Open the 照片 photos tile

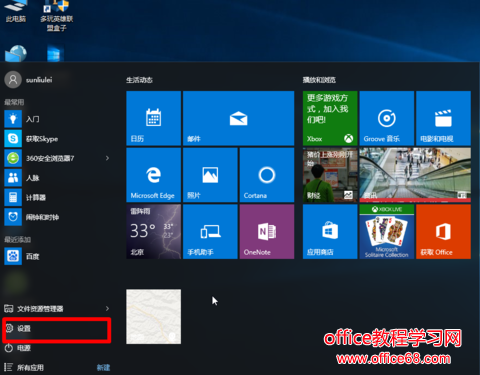click(210, 175)
